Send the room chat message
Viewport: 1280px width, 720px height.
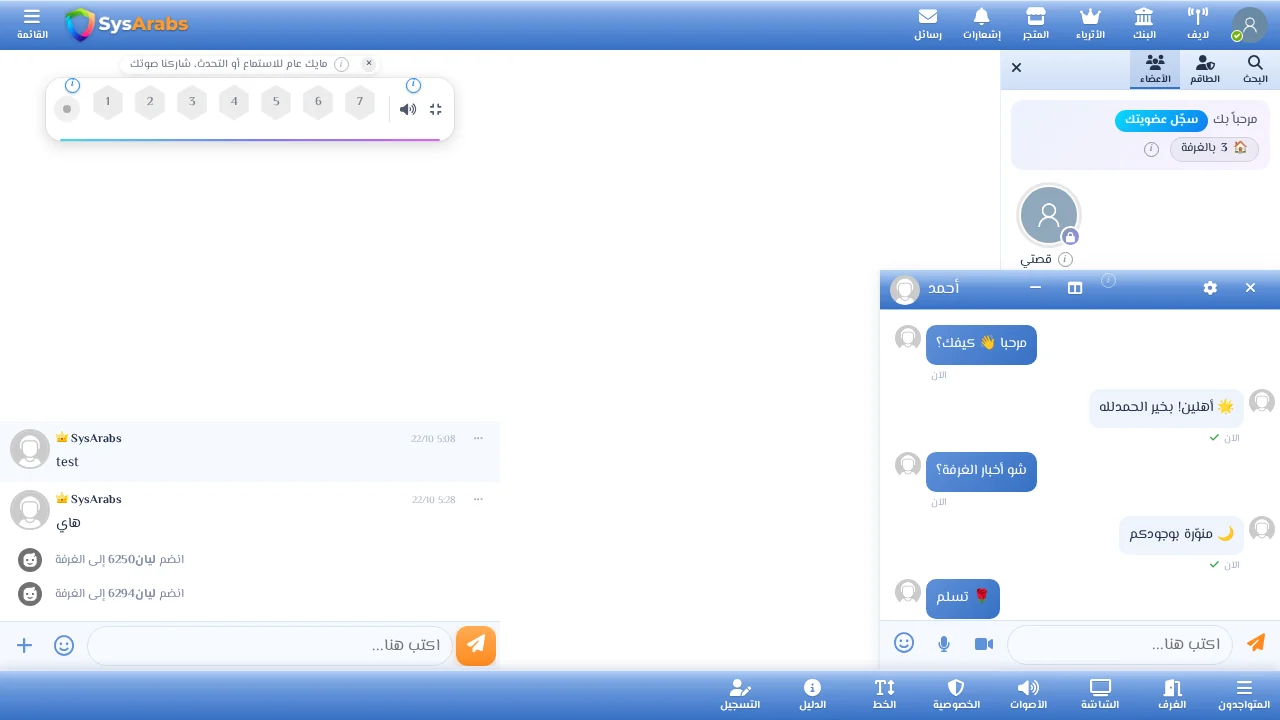click(476, 645)
